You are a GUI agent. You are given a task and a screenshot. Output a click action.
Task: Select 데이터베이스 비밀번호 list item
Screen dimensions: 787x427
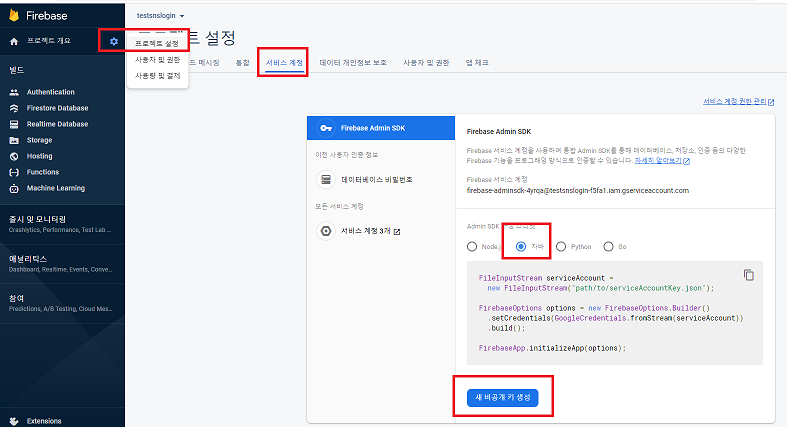(x=381, y=179)
